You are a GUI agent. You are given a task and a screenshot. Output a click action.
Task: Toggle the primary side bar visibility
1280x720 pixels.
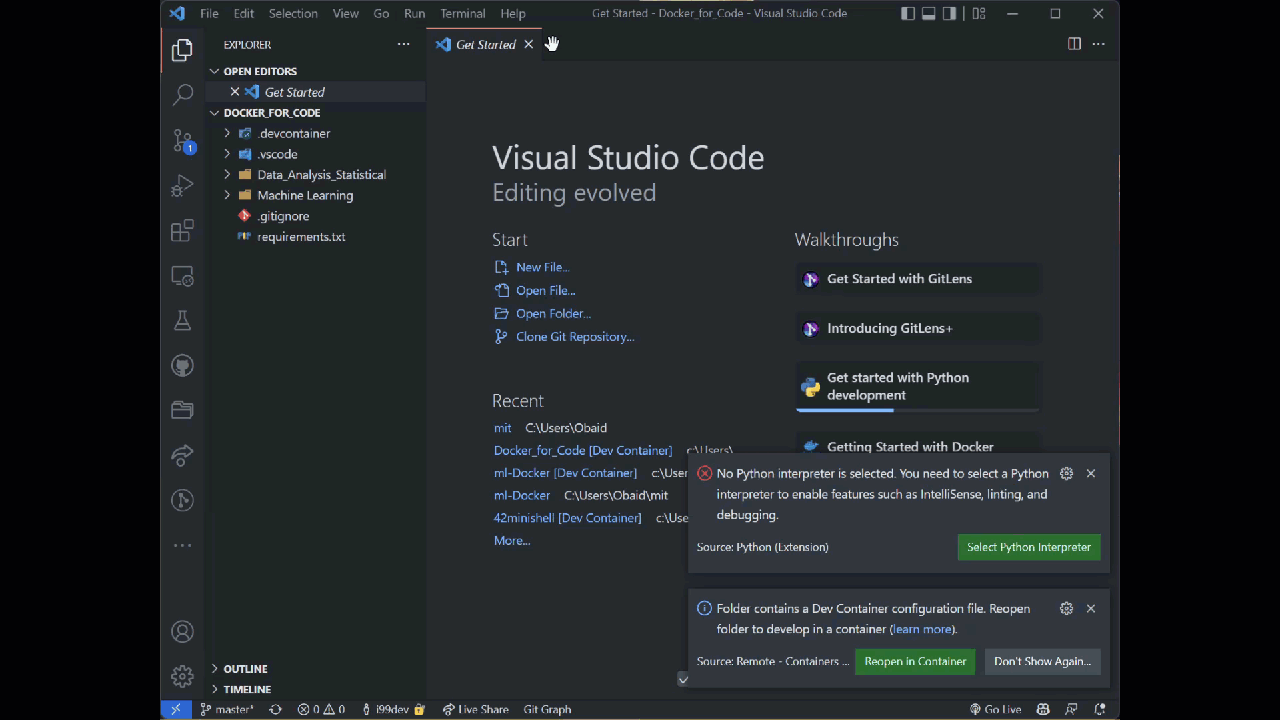coord(907,14)
